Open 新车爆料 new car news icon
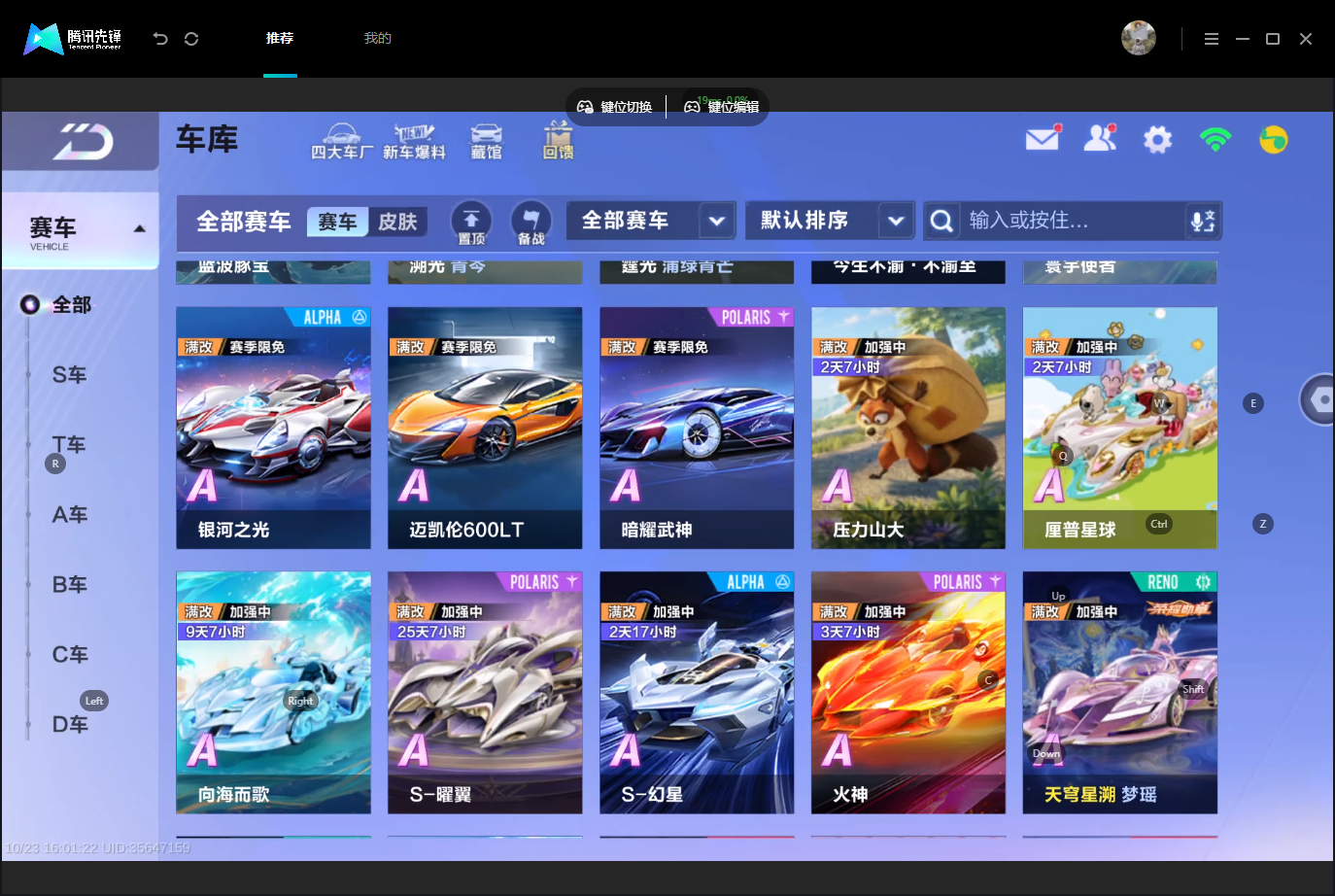The width and height of the screenshot is (1335, 896). pos(414,142)
